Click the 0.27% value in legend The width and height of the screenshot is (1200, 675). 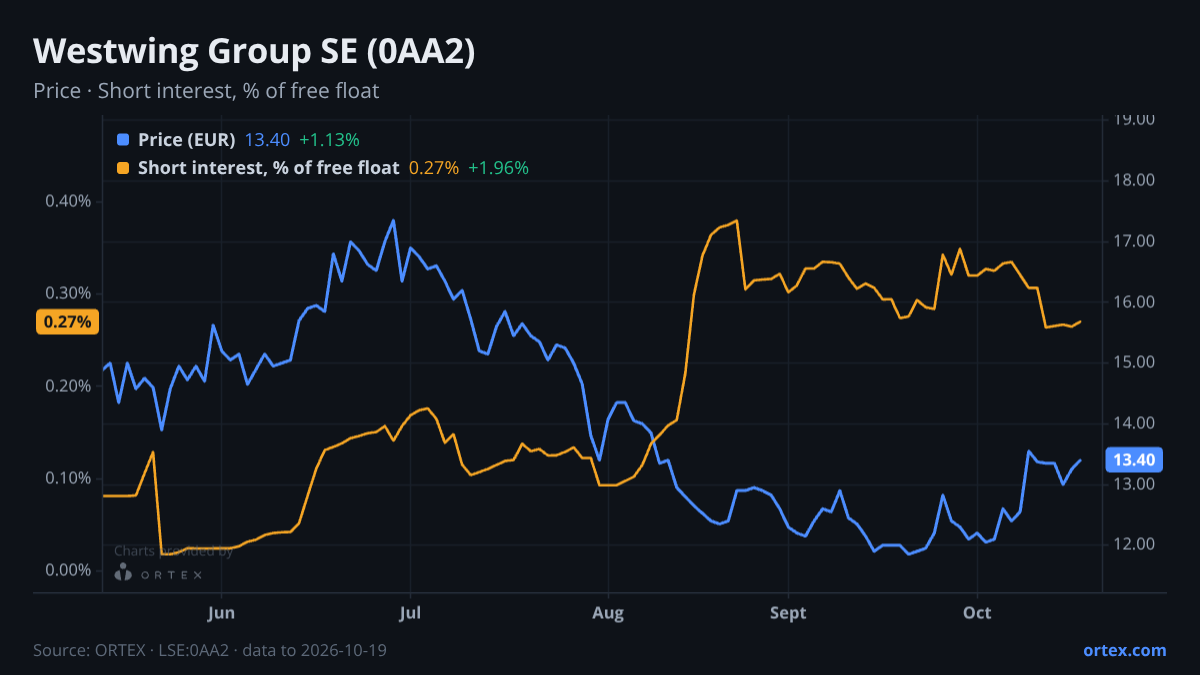(434, 168)
